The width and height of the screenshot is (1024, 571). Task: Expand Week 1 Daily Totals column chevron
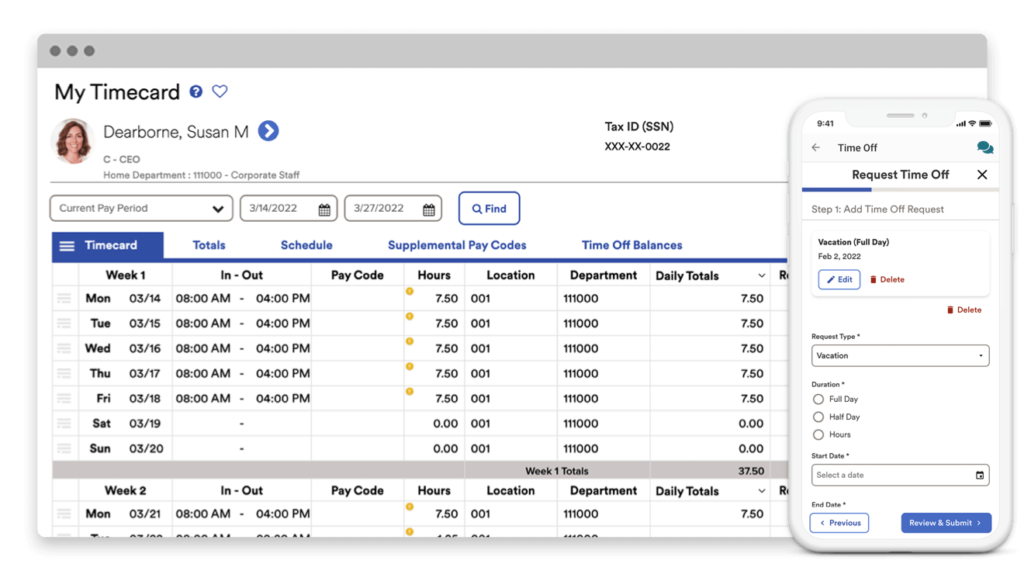761,276
